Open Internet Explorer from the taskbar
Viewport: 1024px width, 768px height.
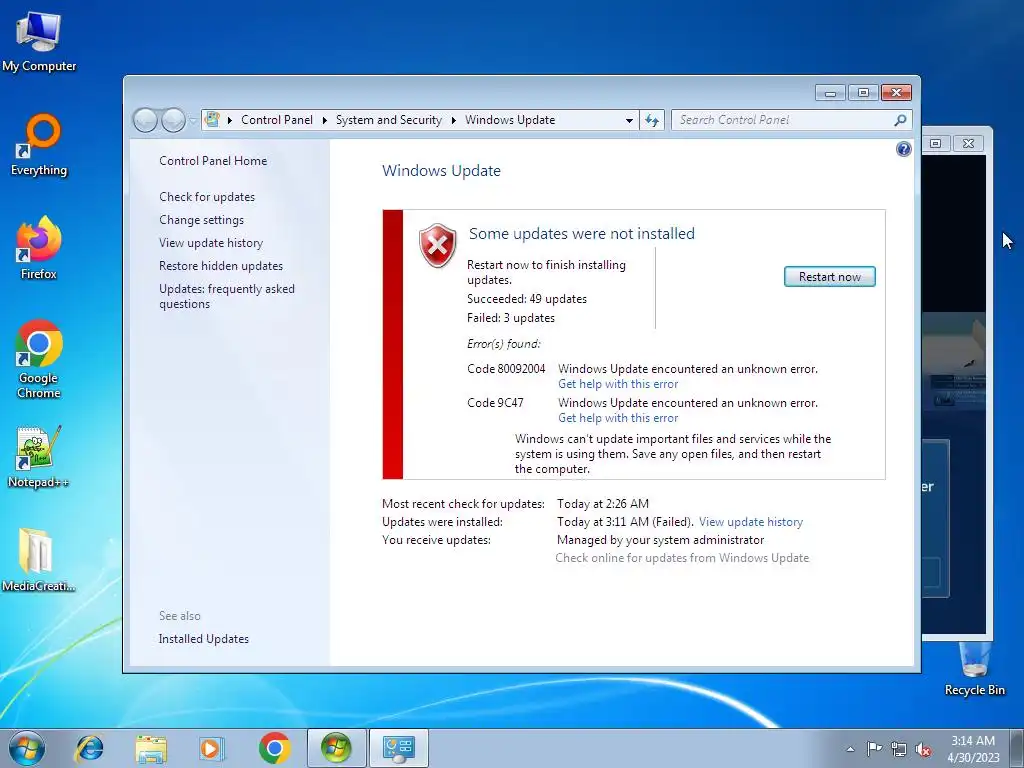click(x=89, y=748)
